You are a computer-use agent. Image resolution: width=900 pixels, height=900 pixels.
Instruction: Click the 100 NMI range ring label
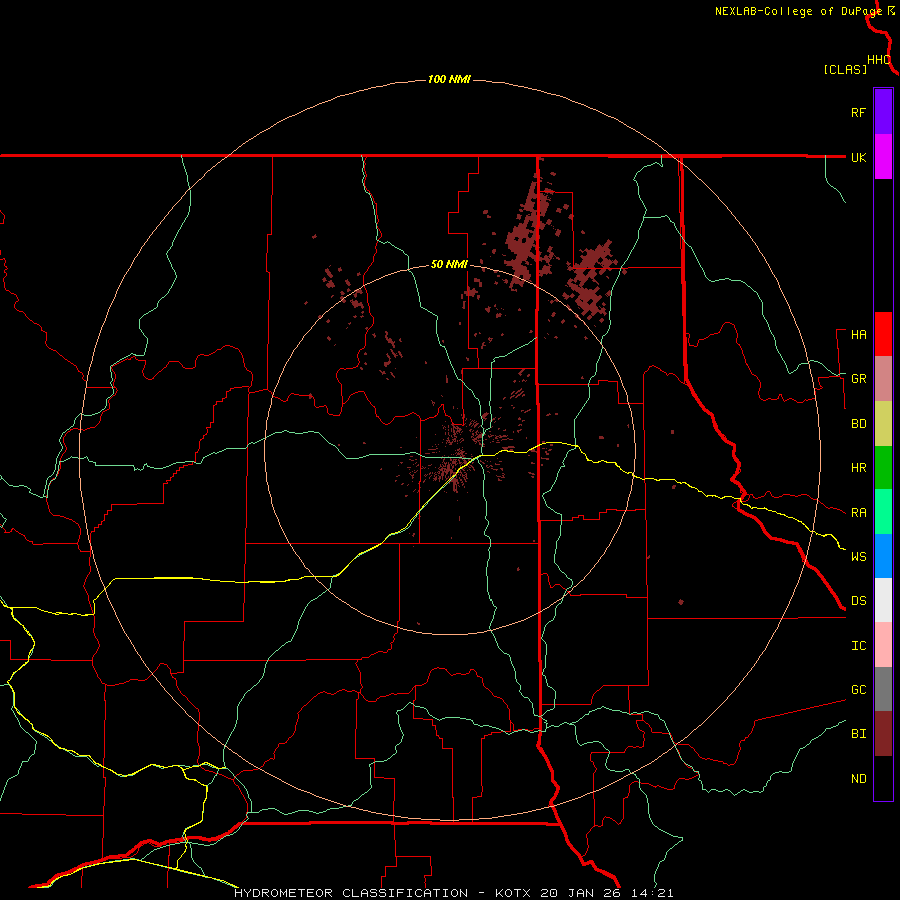click(449, 79)
